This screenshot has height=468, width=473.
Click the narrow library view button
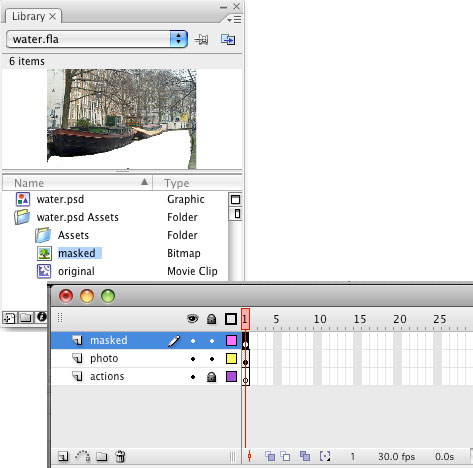pos(237,214)
